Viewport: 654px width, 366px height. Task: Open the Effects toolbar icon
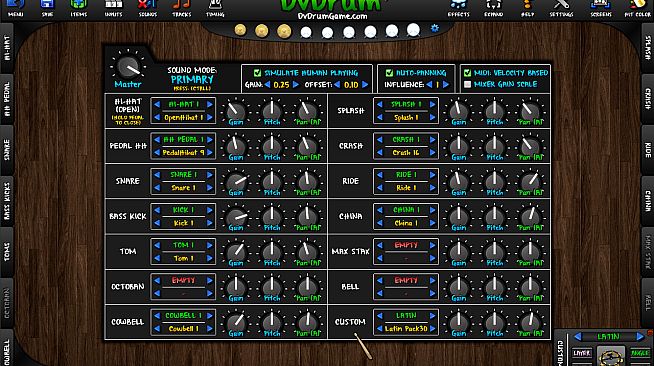pyautogui.click(x=458, y=8)
